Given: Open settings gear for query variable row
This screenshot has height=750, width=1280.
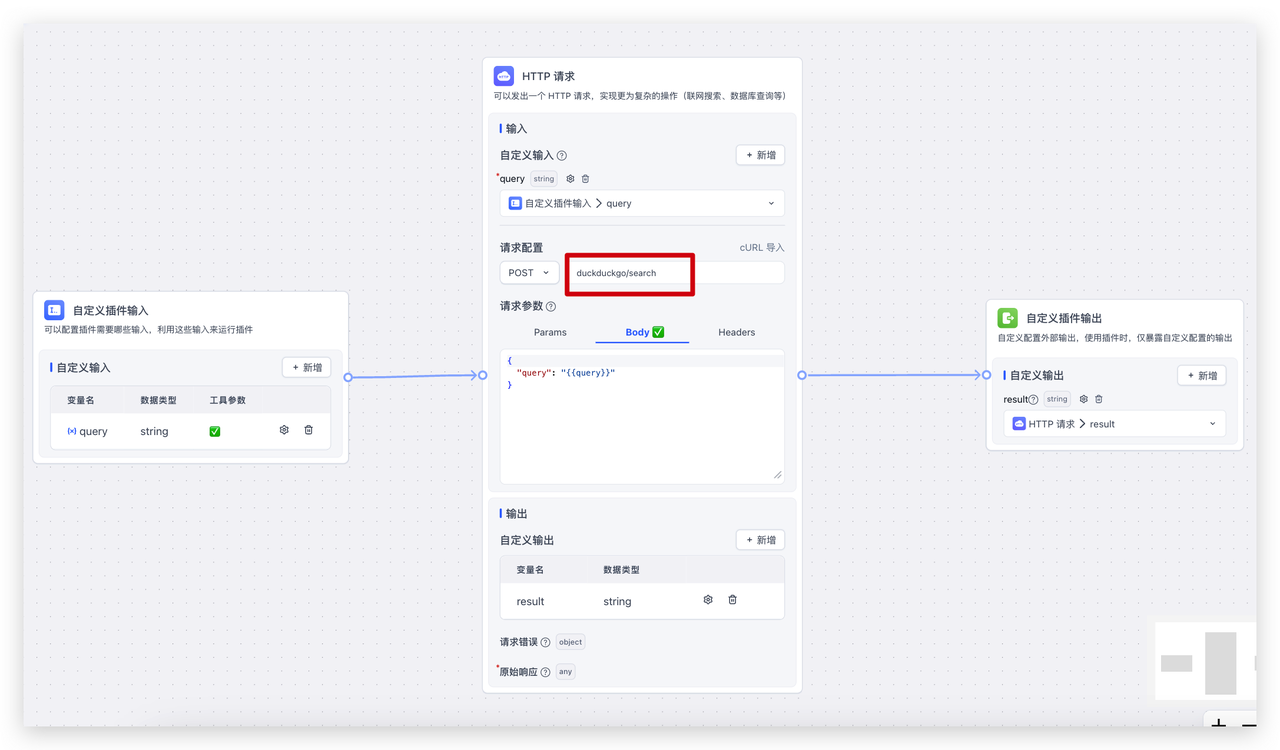Looking at the screenshot, I should coord(284,430).
